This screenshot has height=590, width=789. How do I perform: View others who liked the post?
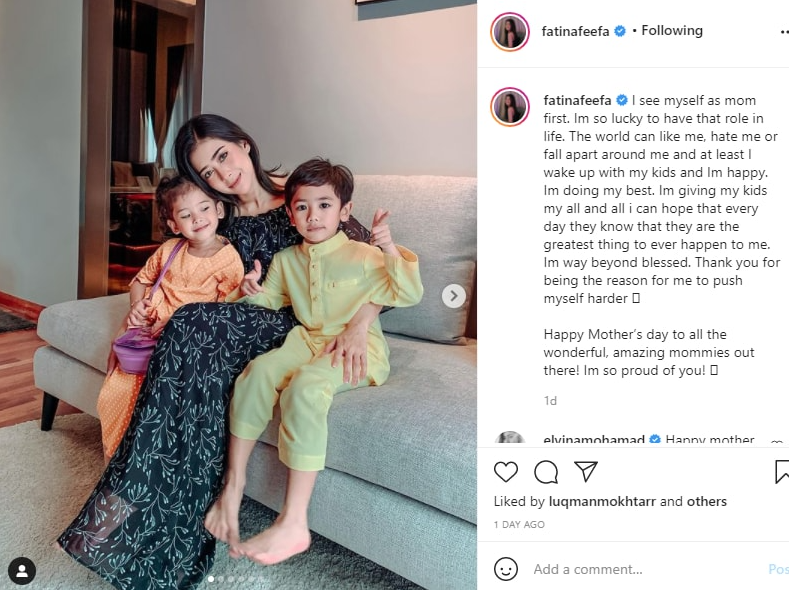pos(707,501)
